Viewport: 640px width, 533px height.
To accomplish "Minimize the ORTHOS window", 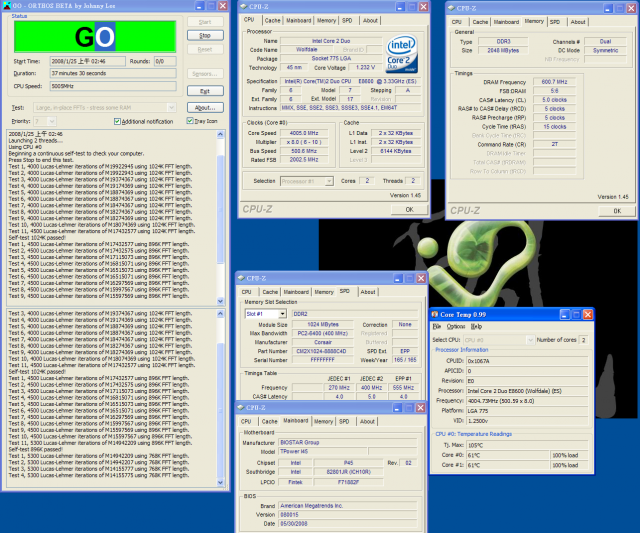I will pyautogui.click(x=200, y=6).
